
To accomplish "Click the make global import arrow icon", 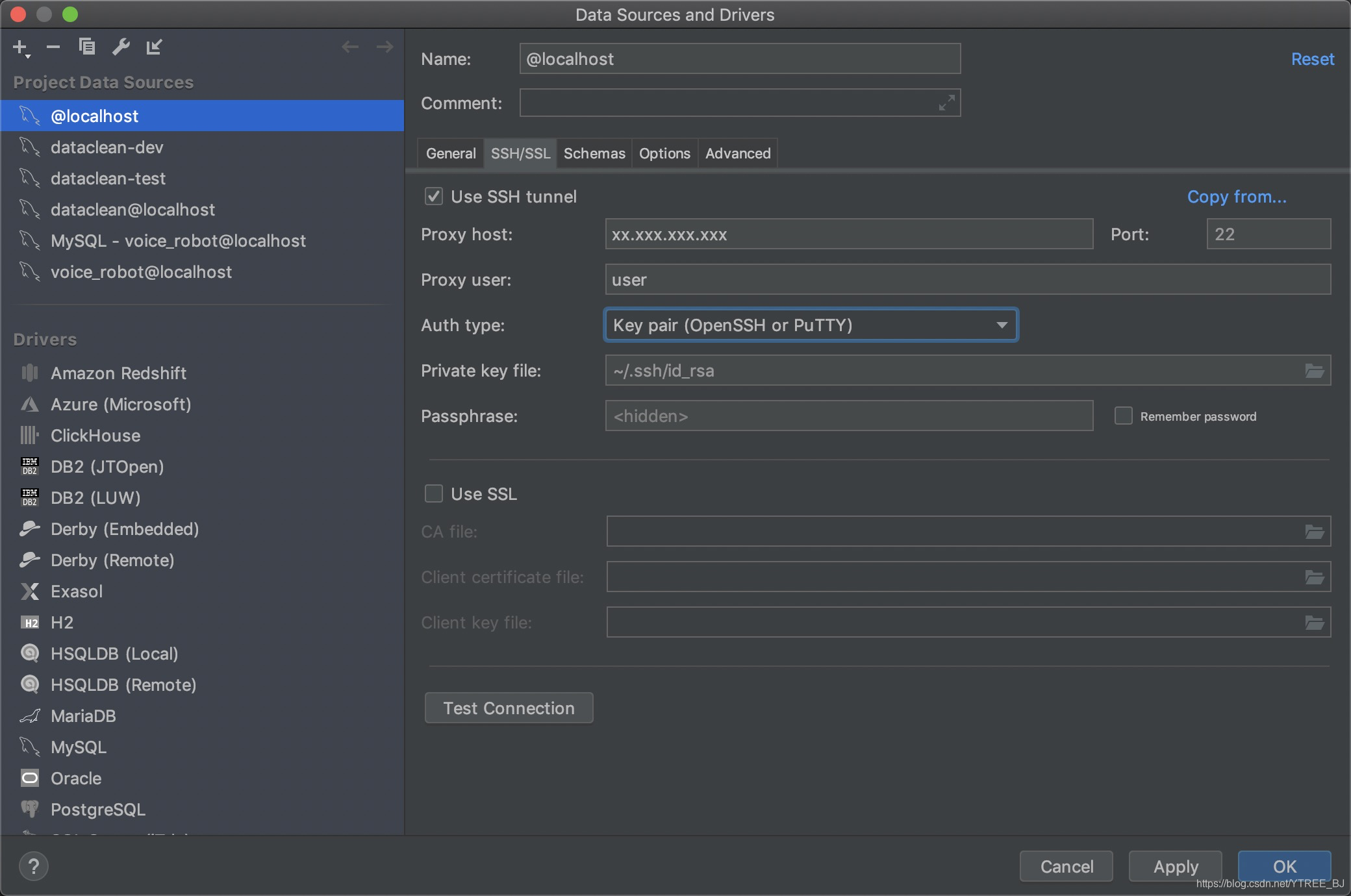I will (x=154, y=47).
